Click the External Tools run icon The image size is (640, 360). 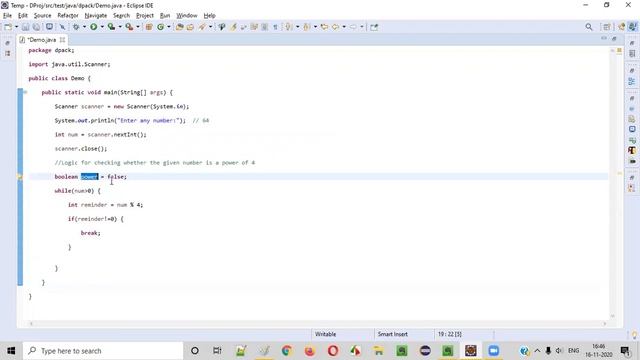[129, 27]
